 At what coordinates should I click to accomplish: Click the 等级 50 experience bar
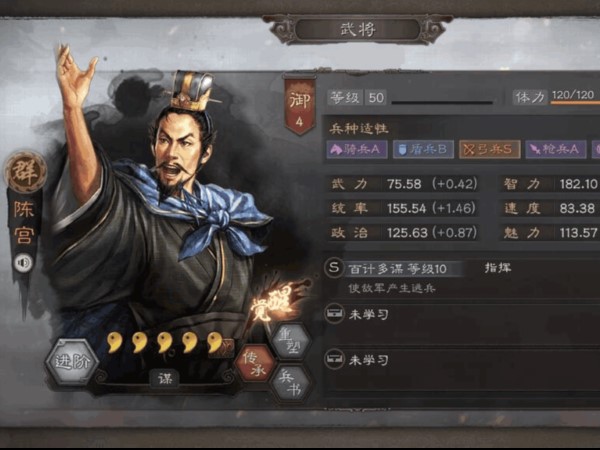pos(442,102)
